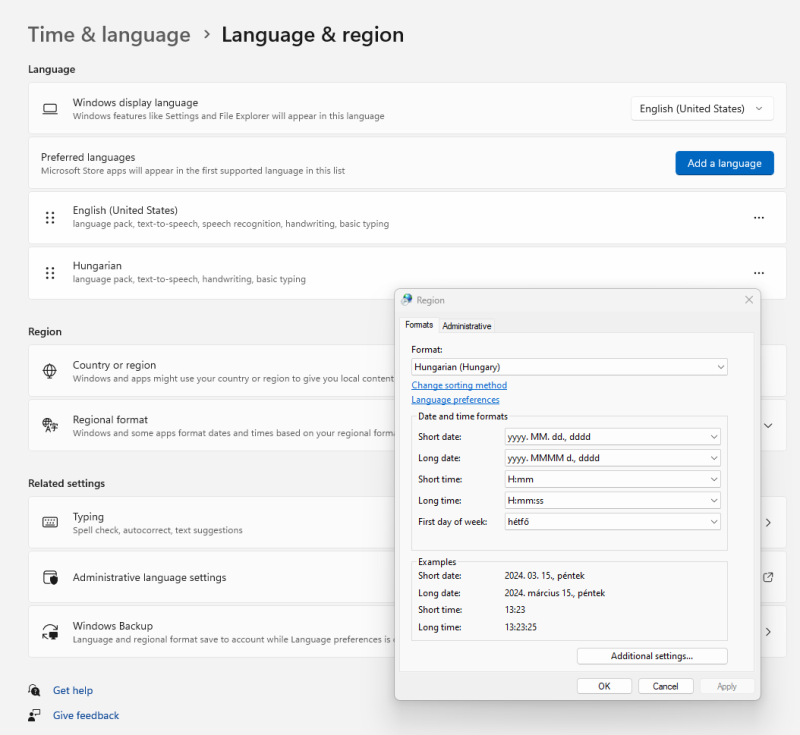
Task: Click the Region dialog title bar text
Action: click(x=430, y=300)
